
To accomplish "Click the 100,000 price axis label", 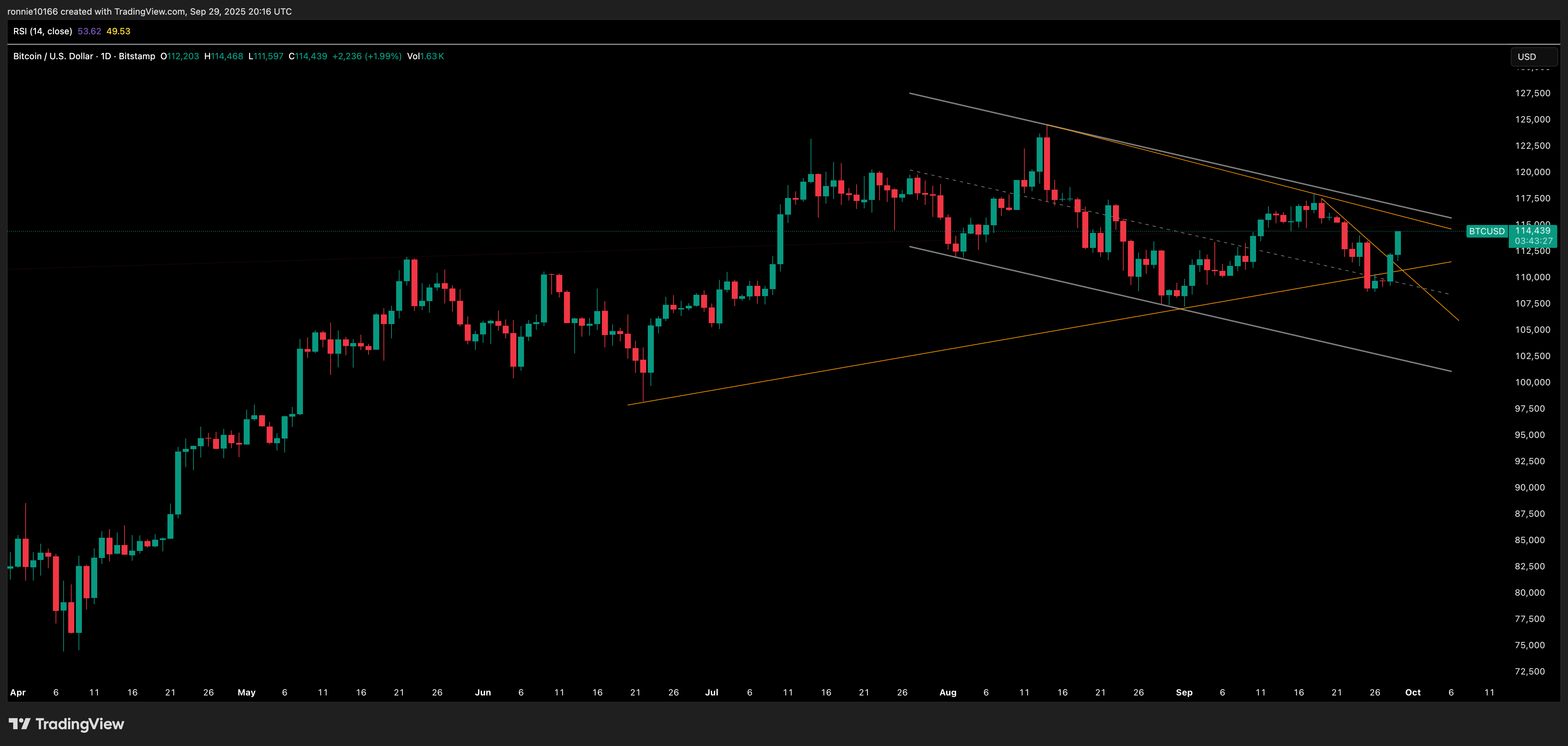I will [1532, 382].
